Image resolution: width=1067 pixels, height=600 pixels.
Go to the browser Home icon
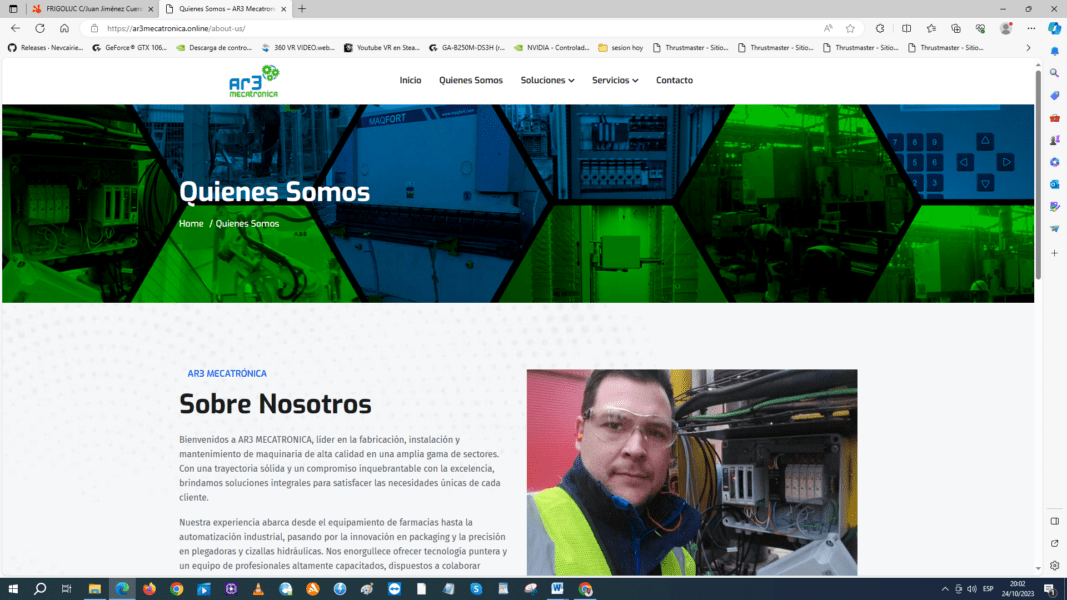pos(64,29)
